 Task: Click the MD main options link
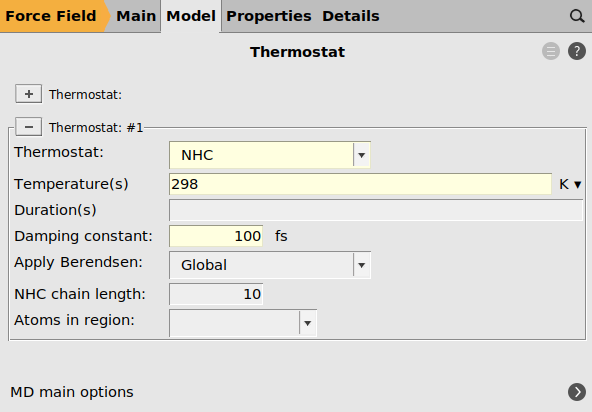(x=72, y=392)
